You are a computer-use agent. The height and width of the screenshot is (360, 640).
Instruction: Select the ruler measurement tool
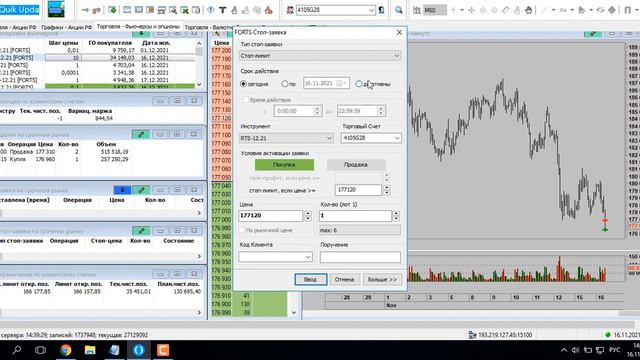click(x=505, y=10)
